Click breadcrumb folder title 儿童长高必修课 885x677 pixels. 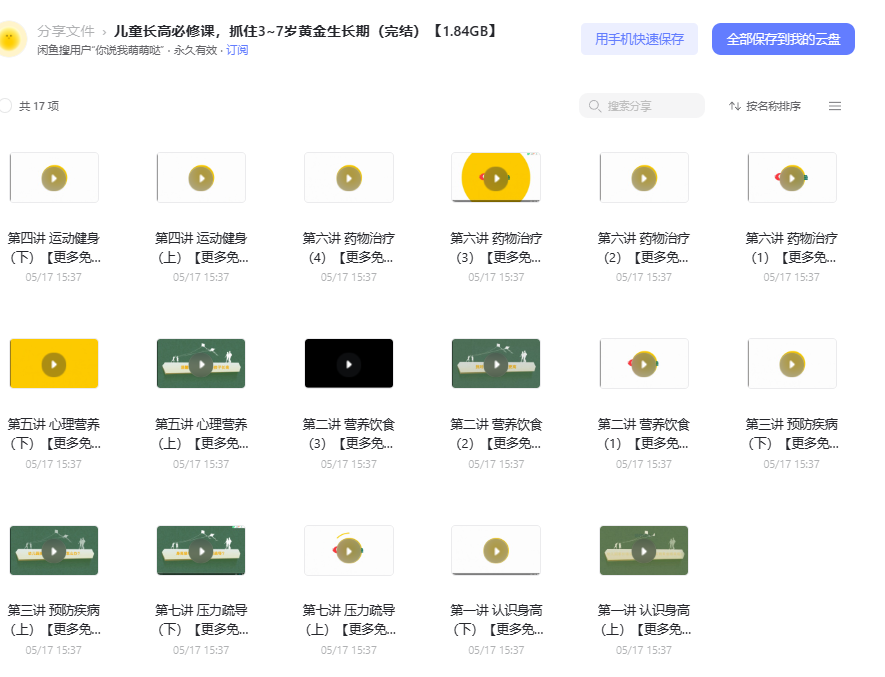tap(305, 31)
